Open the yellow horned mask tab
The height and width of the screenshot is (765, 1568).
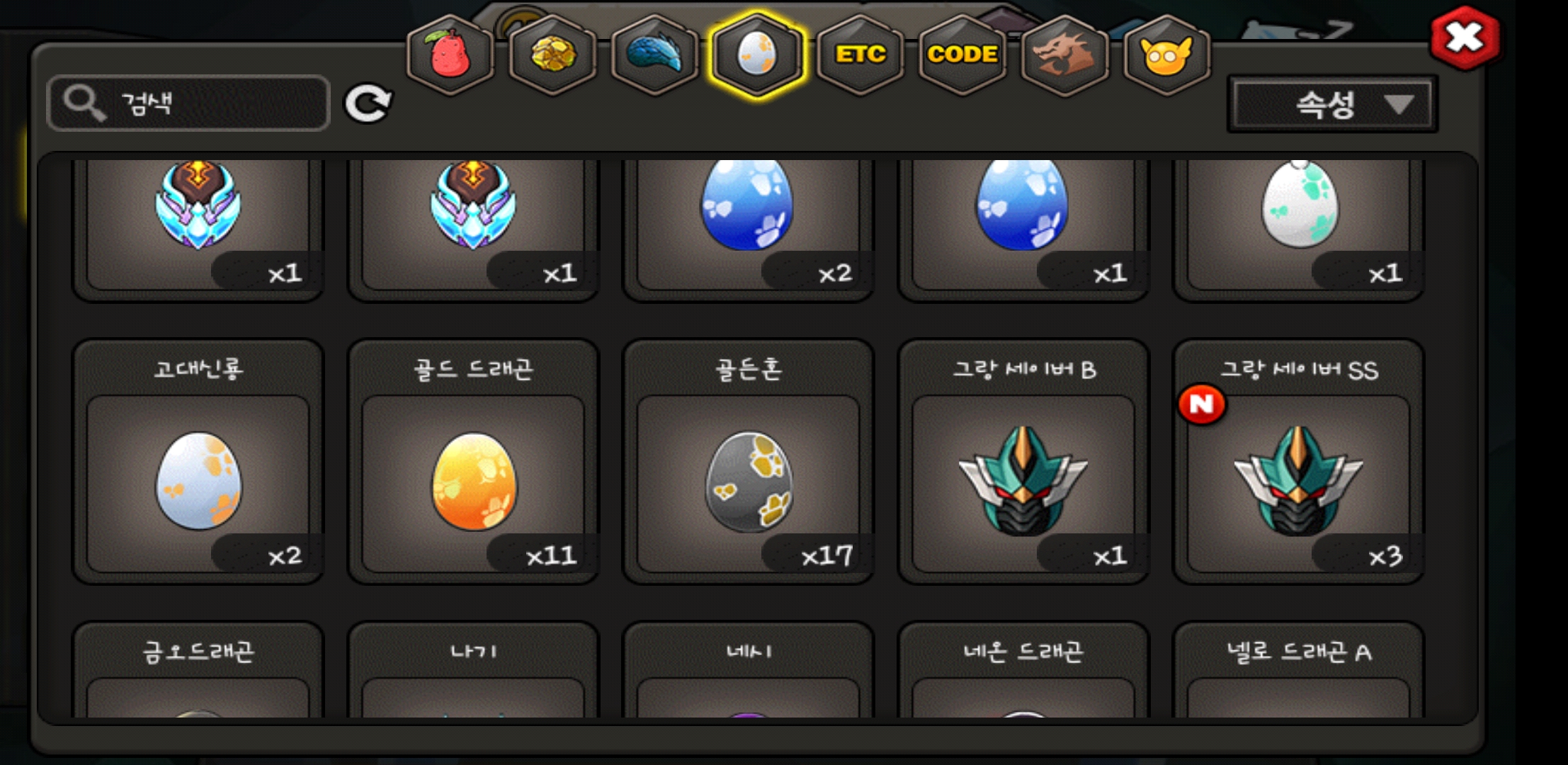pyautogui.click(x=1166, y=55)
